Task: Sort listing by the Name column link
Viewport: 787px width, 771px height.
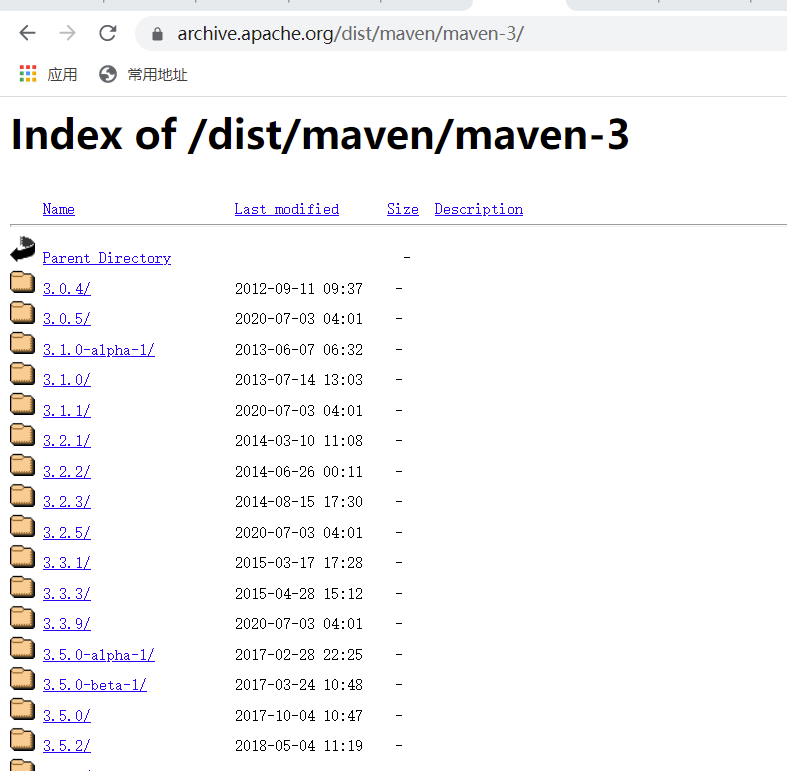Action: pyautogui.click(x=59, y=209)
